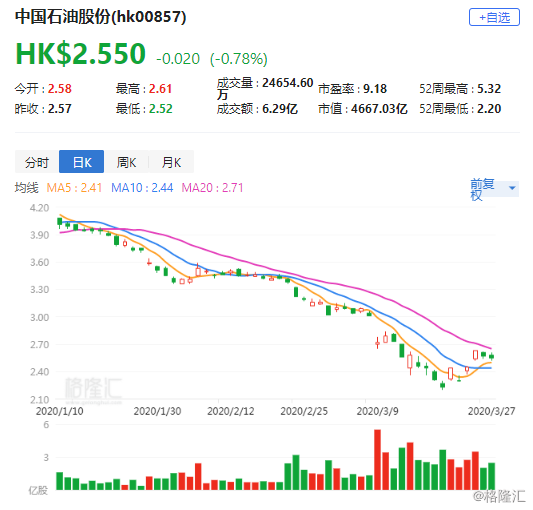Select the 日K daily candlestick tab
This screenshot has height=510, width=533.
[x=82, y=162]
